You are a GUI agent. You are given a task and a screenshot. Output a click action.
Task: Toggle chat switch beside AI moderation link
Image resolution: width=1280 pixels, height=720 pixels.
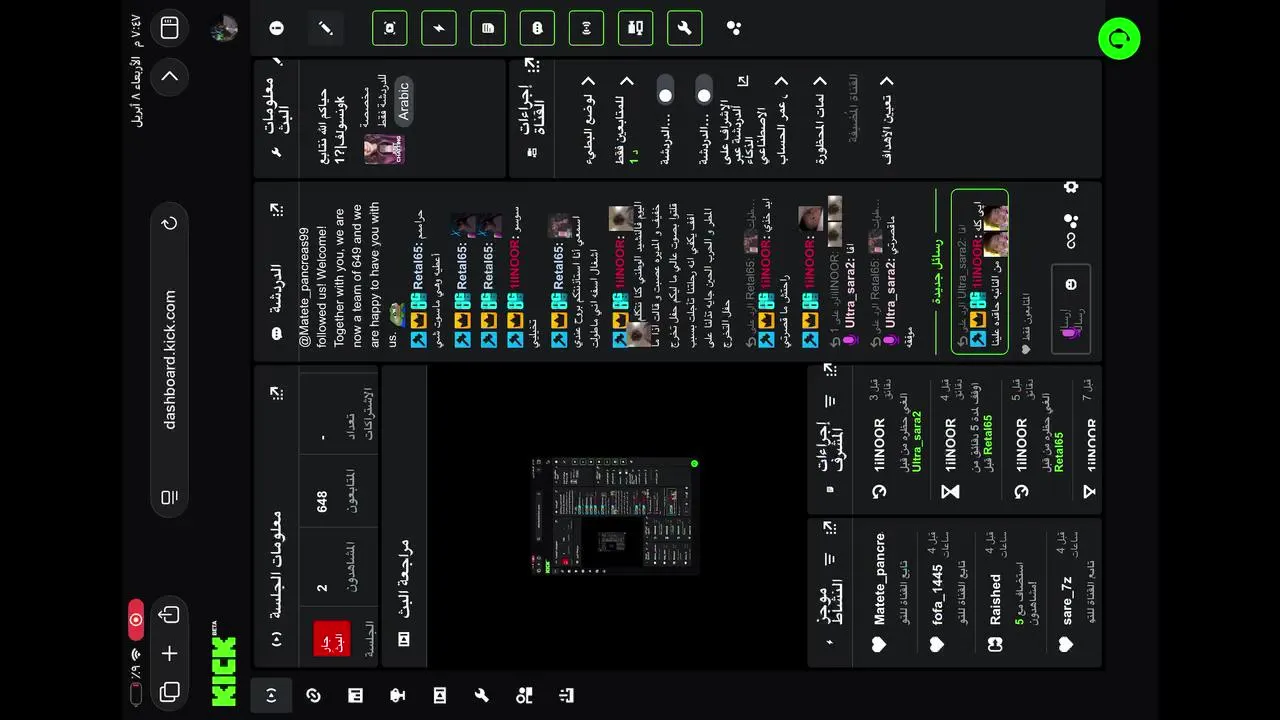point(704,89)
